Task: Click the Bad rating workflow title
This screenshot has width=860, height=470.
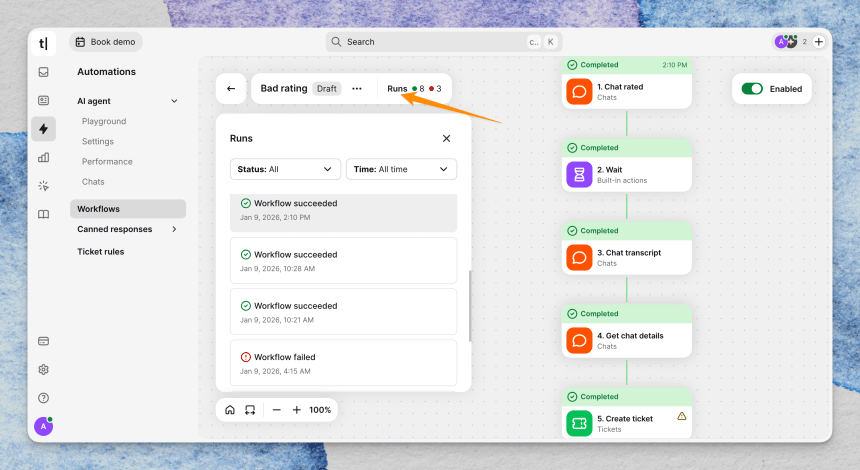Action: tap(284, 88)
